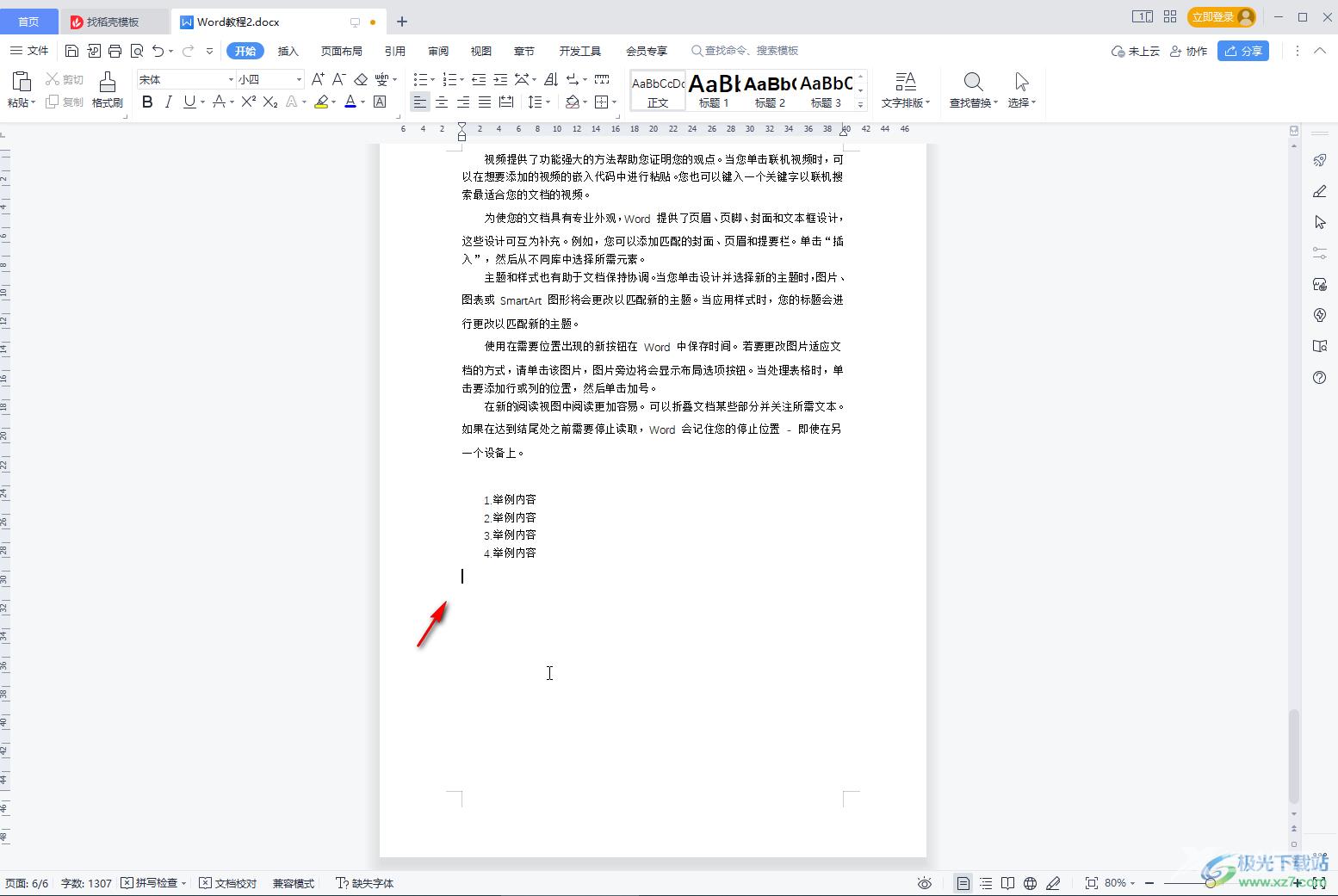Open the Help icon in right sidebar
This screenshot has width=1338, height=896.
pyautogui.click(x=1319, y=377)
